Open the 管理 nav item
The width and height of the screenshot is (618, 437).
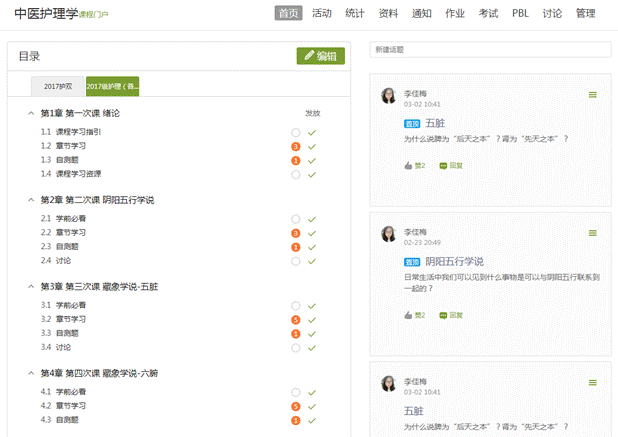pos(585,13)
